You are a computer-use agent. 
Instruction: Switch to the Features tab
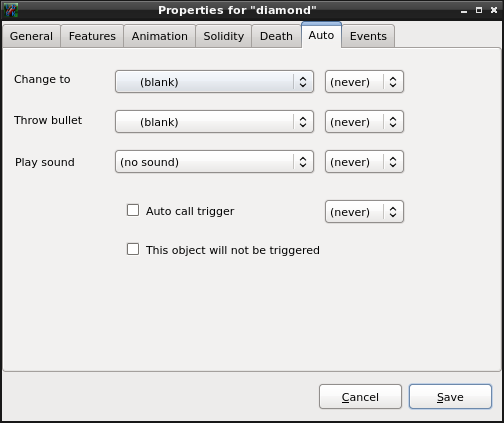[x=92, y=36]
